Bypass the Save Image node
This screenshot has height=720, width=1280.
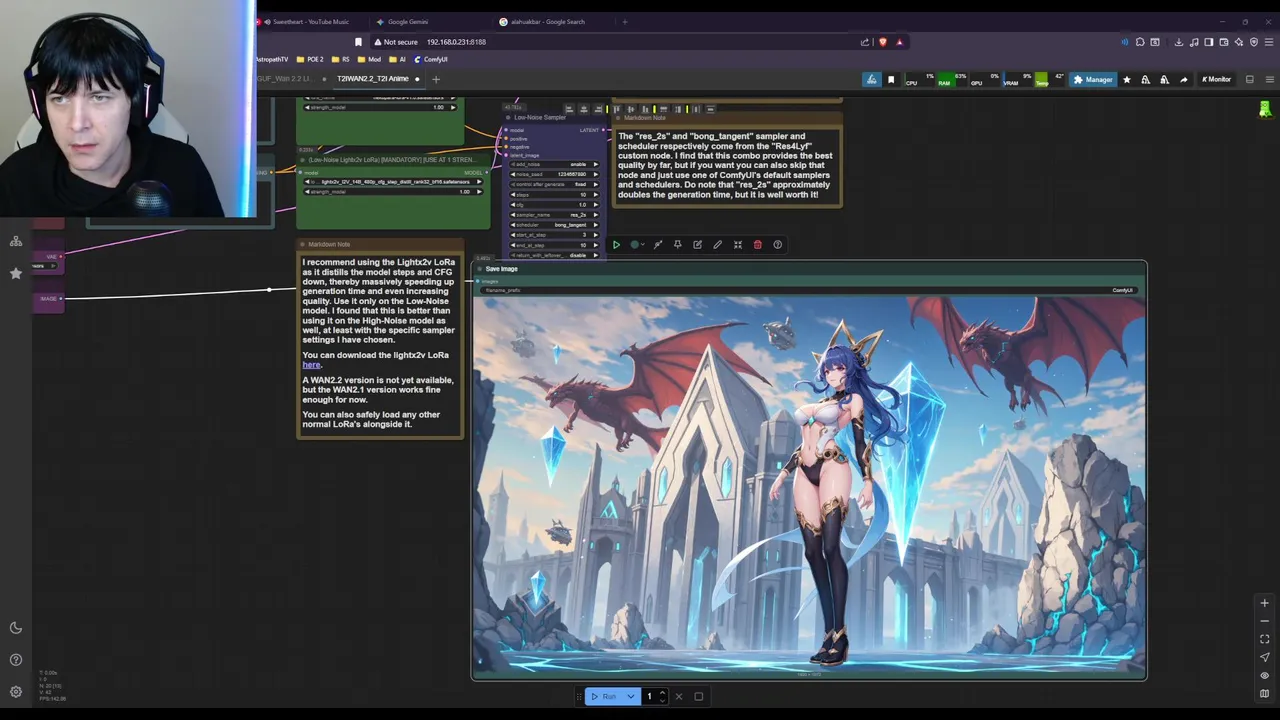[x=658, y=245]
